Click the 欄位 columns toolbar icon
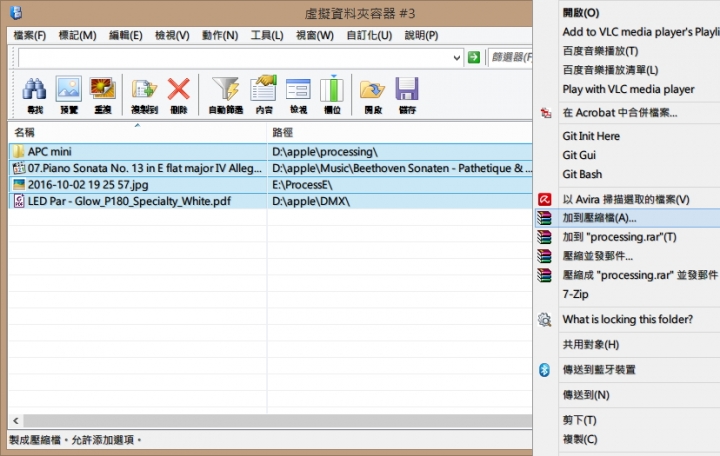The width and height of the screenshot is (720, 456). [332, 88]
